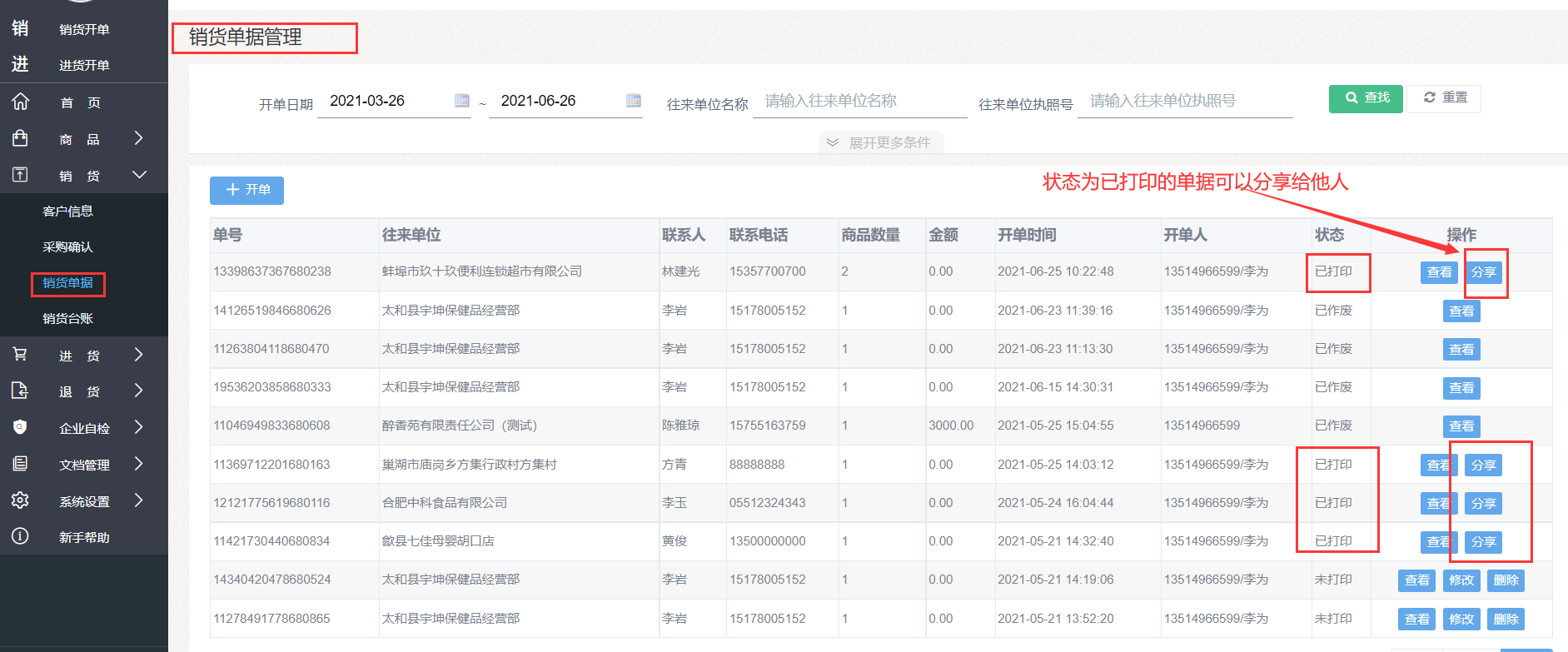
Task: Open the start date calendar picker icon
Action: [462, 101]
